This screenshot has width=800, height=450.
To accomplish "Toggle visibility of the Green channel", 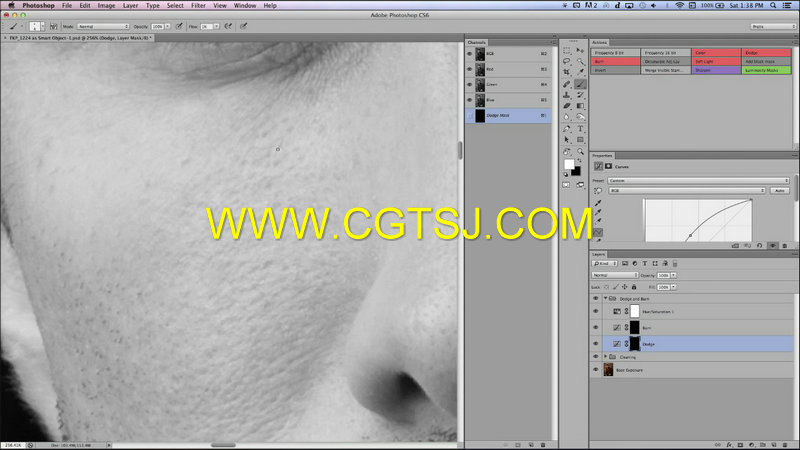I will tap(469, 84).
